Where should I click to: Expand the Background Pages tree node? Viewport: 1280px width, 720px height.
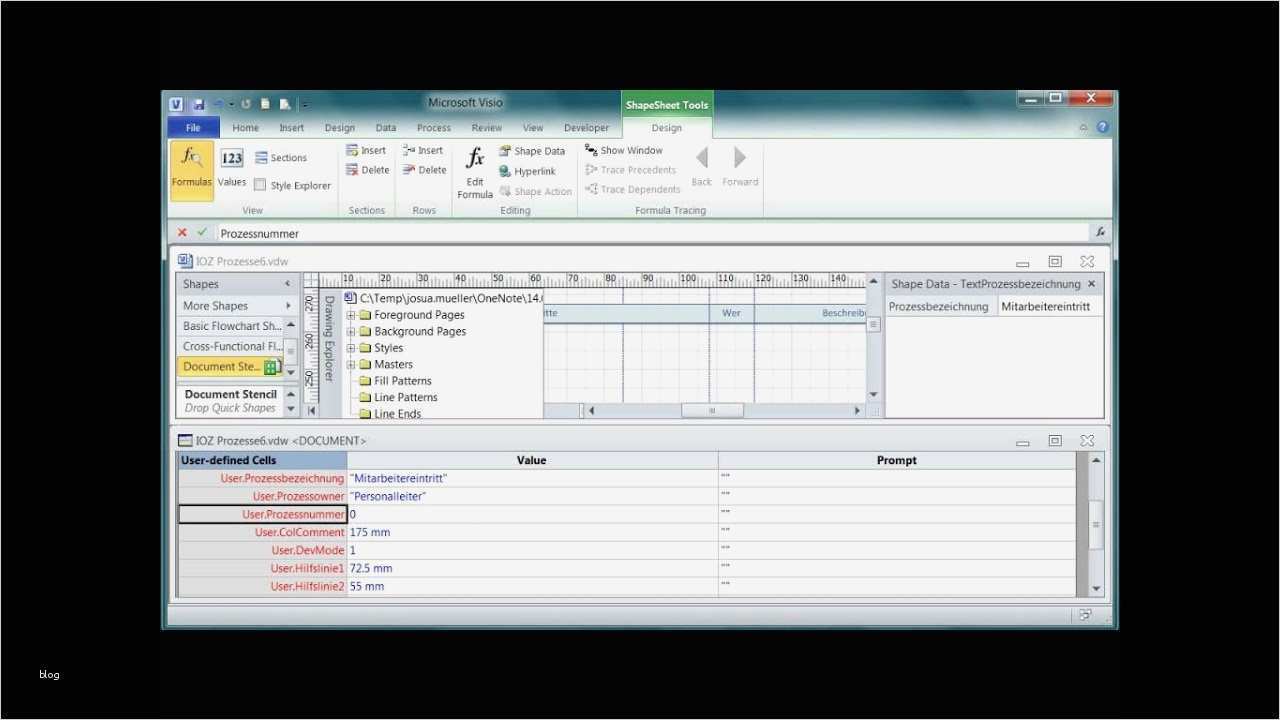tap(351, 331)
